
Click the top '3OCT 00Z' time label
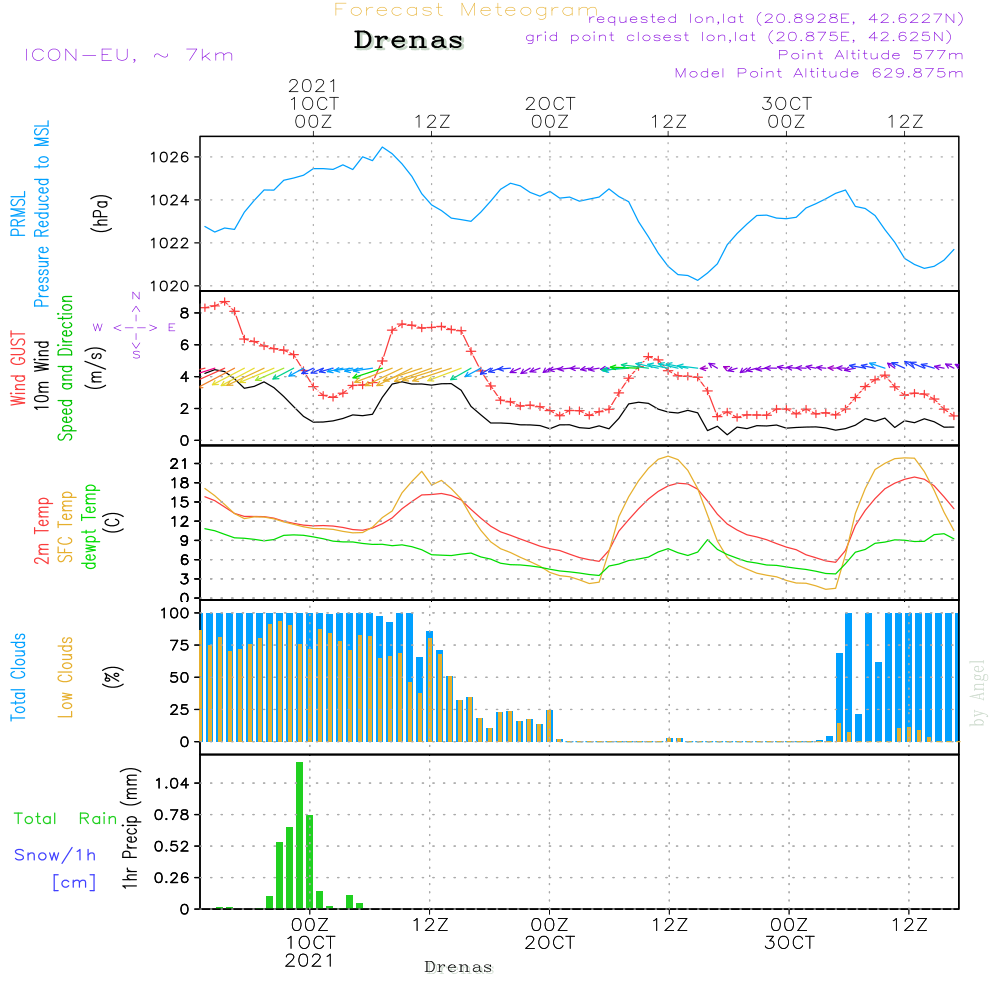pyautogui.click(x=786, y=113)
